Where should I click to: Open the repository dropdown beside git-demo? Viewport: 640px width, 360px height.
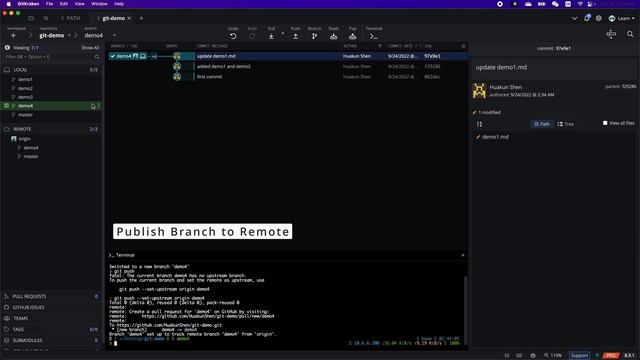(69, 36)
